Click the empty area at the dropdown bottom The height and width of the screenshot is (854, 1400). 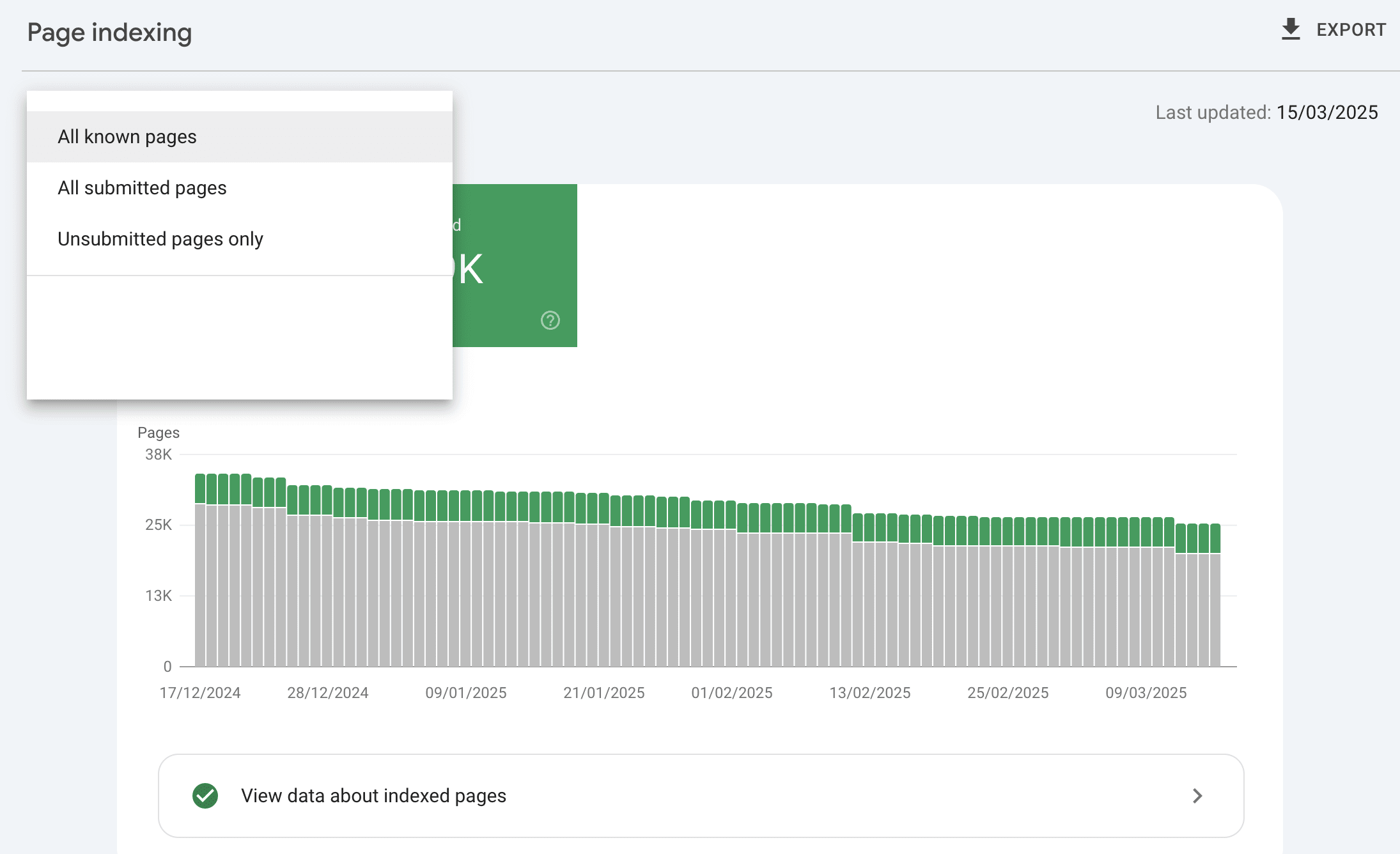pyautogui.click(x=240, y=339)
